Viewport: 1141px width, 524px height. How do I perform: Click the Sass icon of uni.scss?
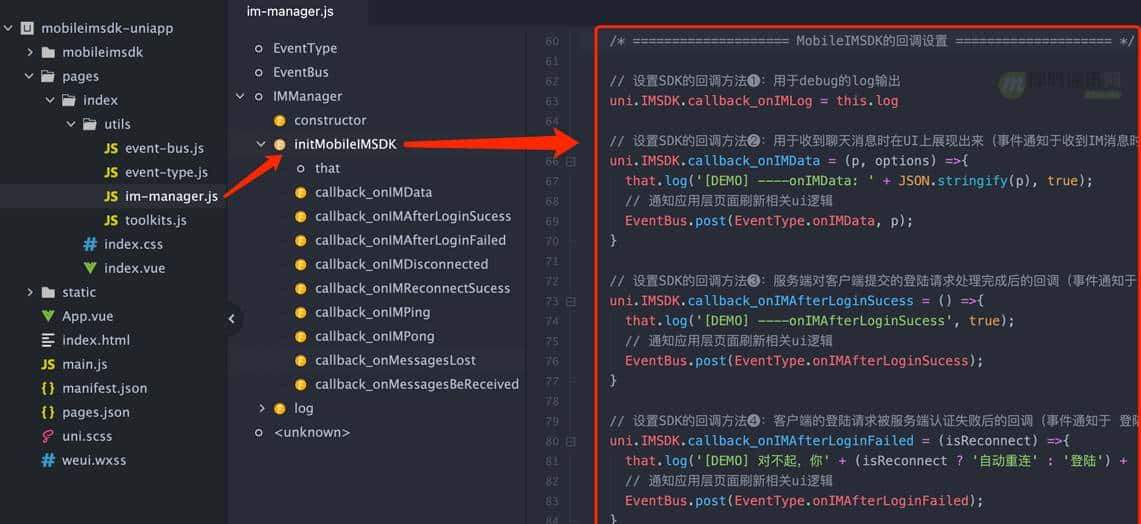[48, 436]
